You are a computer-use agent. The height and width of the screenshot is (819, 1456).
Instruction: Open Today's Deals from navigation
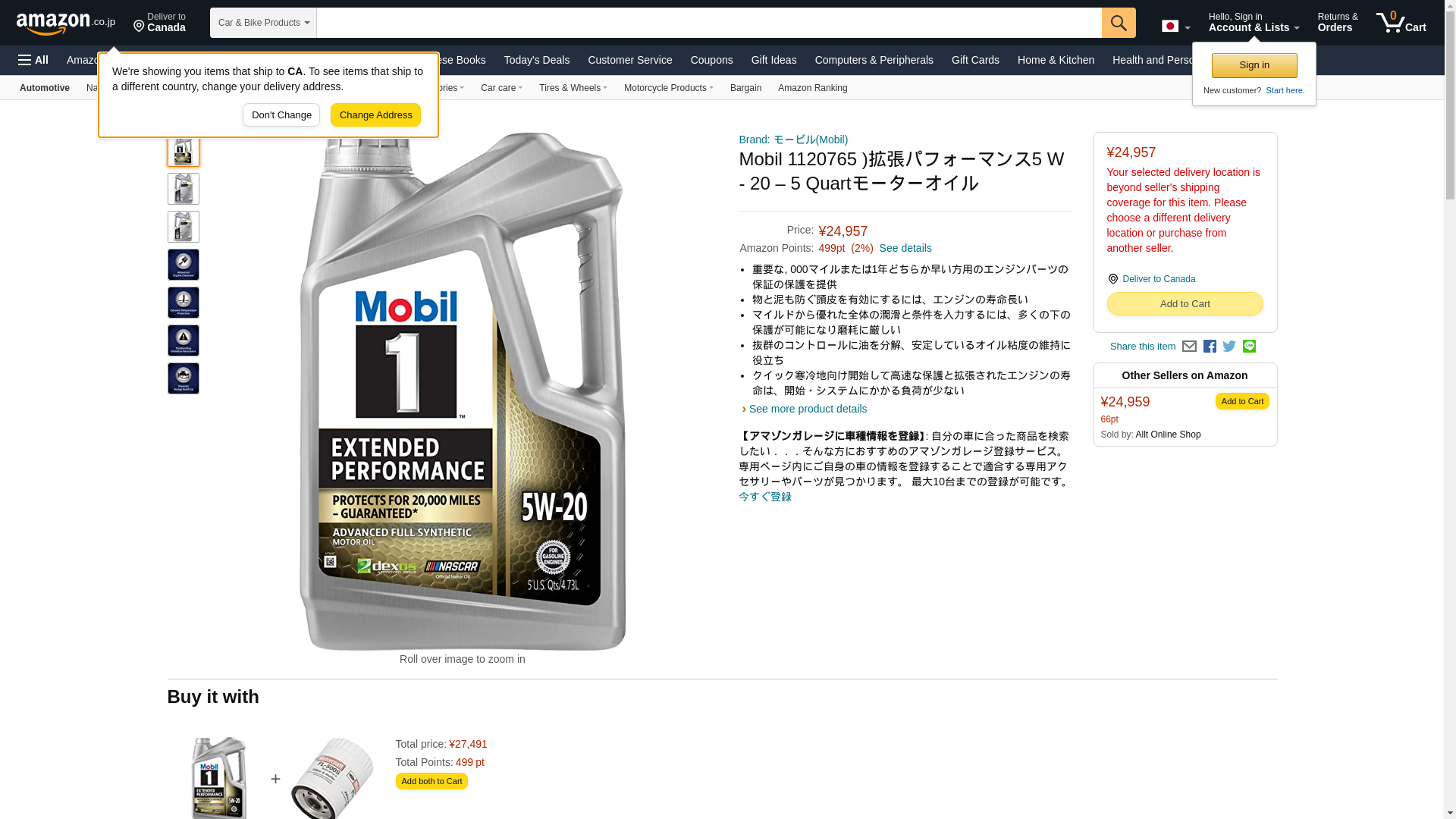point(536,60)
